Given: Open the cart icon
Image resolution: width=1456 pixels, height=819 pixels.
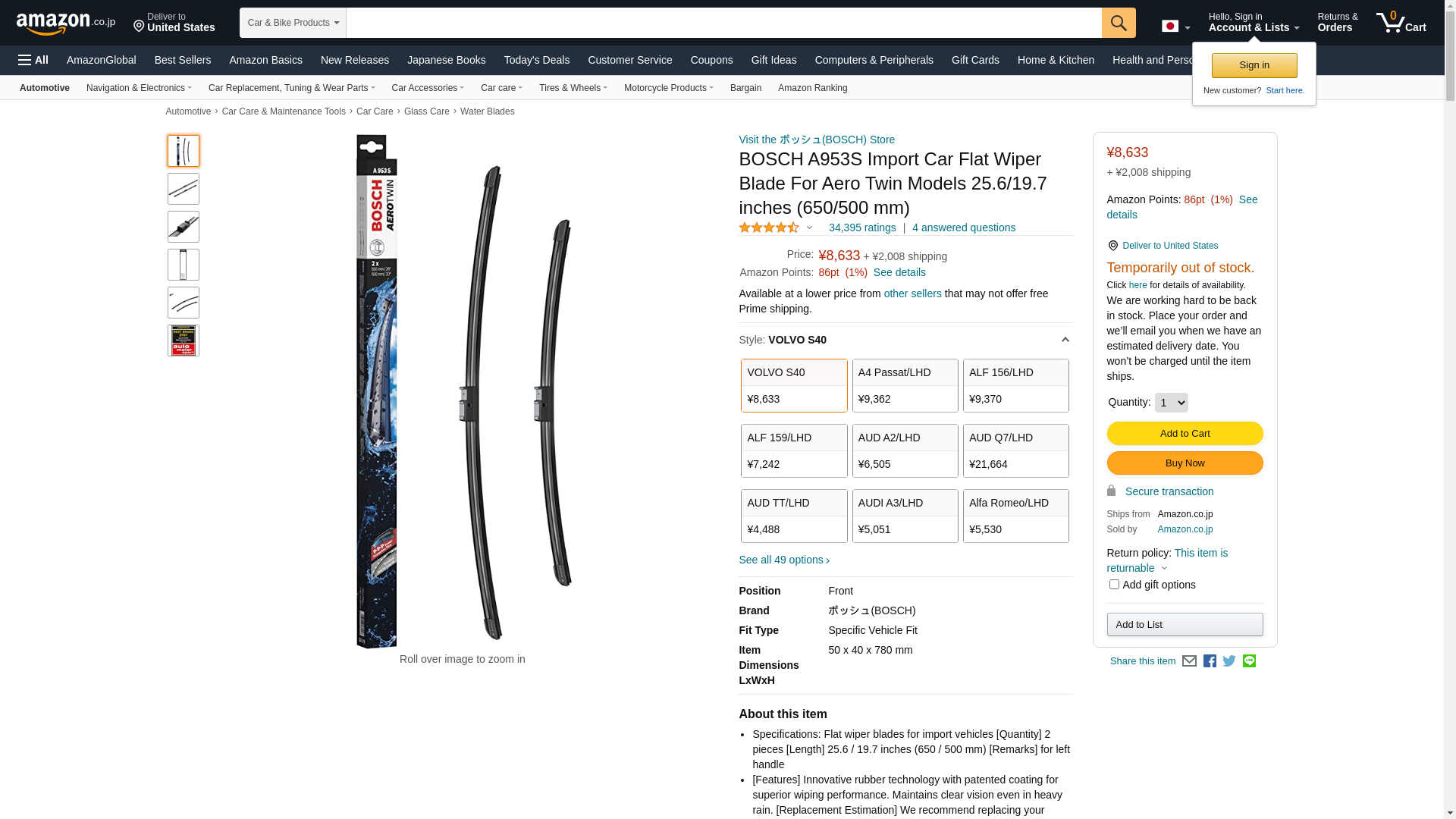Looking at the screenshot, I should click(1401, 23).
